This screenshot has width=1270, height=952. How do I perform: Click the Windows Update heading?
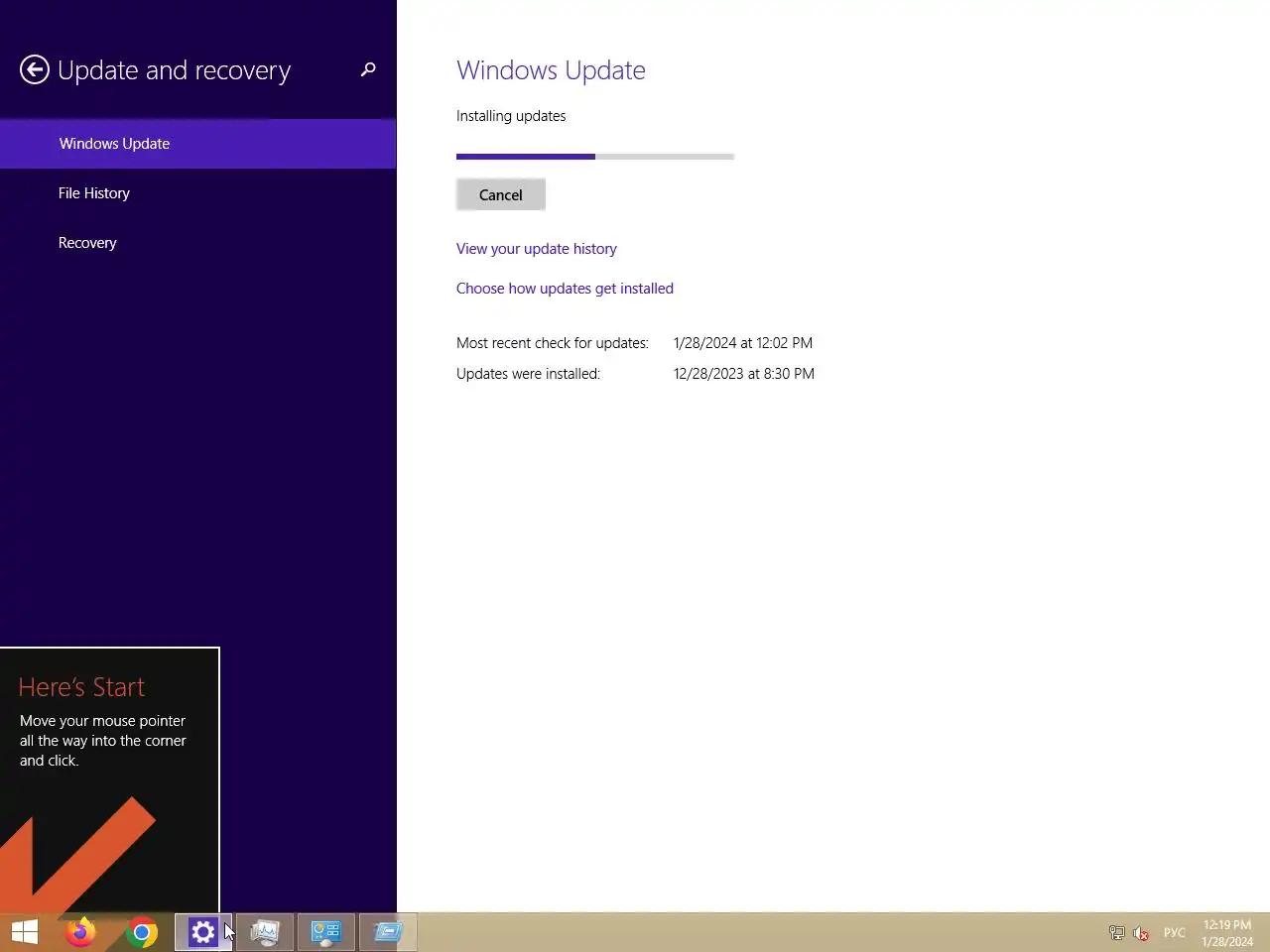pos(551,70)
